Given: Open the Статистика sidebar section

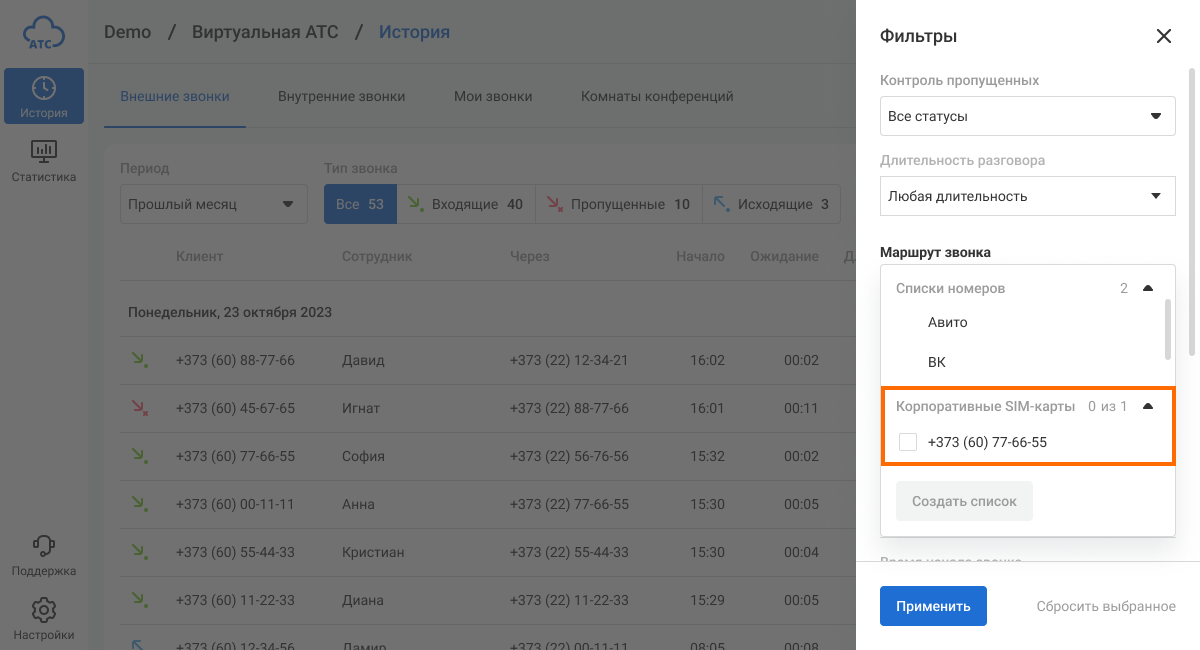Looking at the screenshot, I should 44,161.
